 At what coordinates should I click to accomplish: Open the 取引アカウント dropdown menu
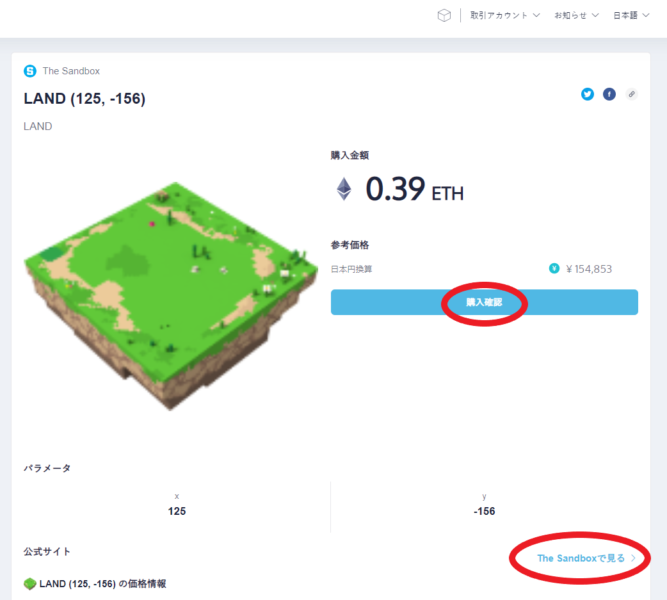pyautogui.click(x=505, y=15)
